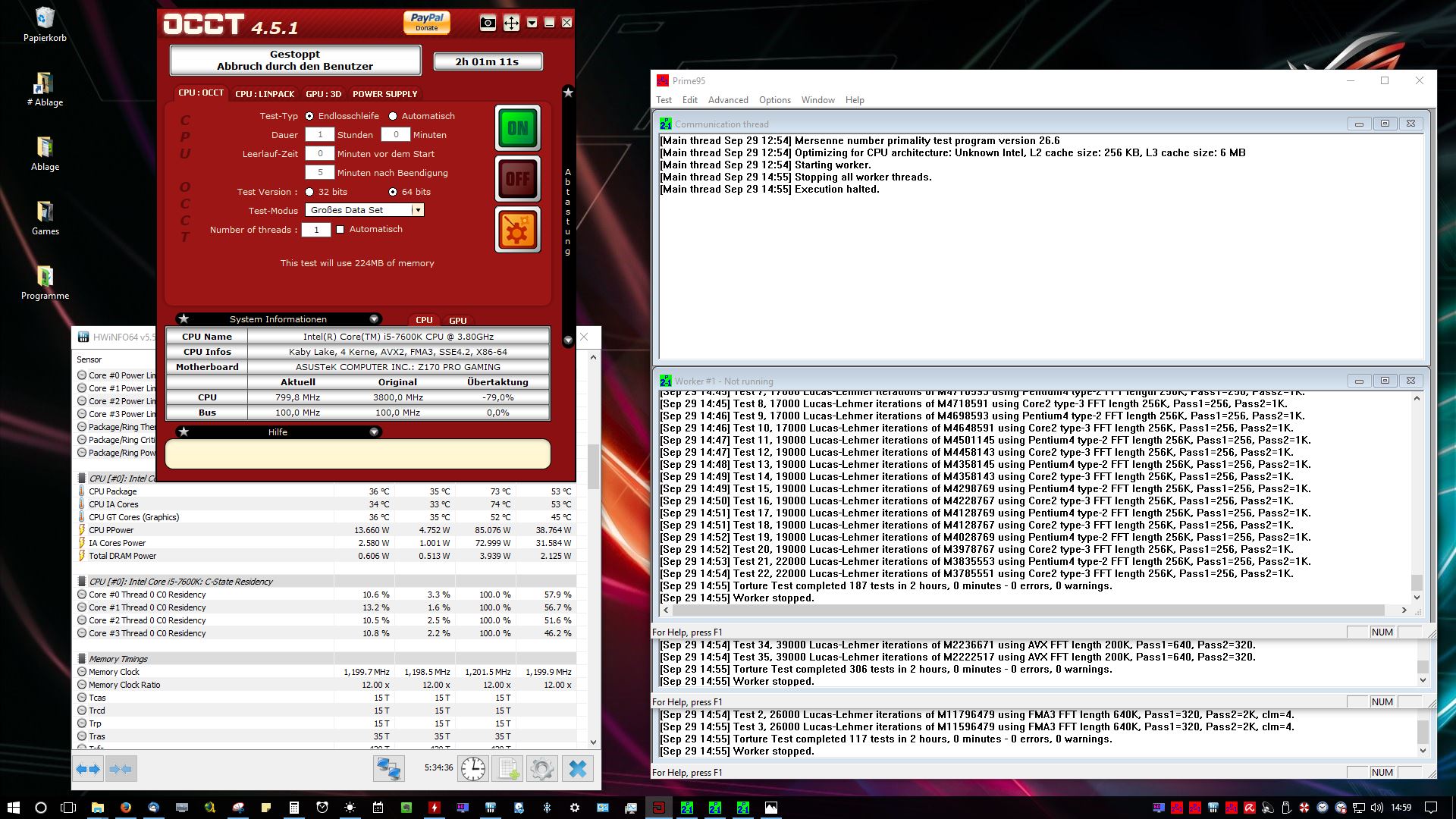Click HWiNFO expand arrows icon
Image resolution: width=1456 pixels, height=819 pixels.
coord(88,769)
